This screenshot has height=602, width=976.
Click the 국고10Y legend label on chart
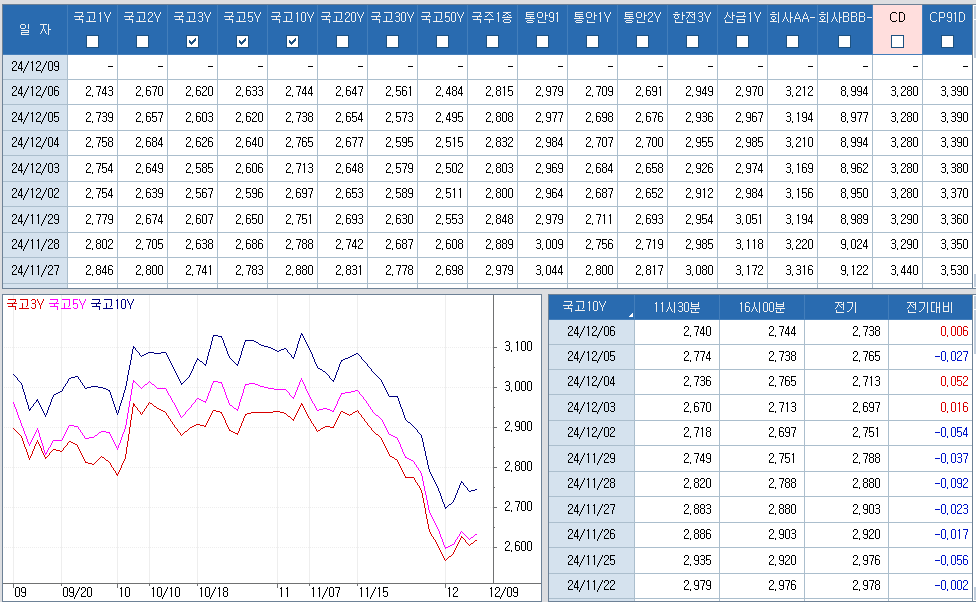(x=112, y=304)
